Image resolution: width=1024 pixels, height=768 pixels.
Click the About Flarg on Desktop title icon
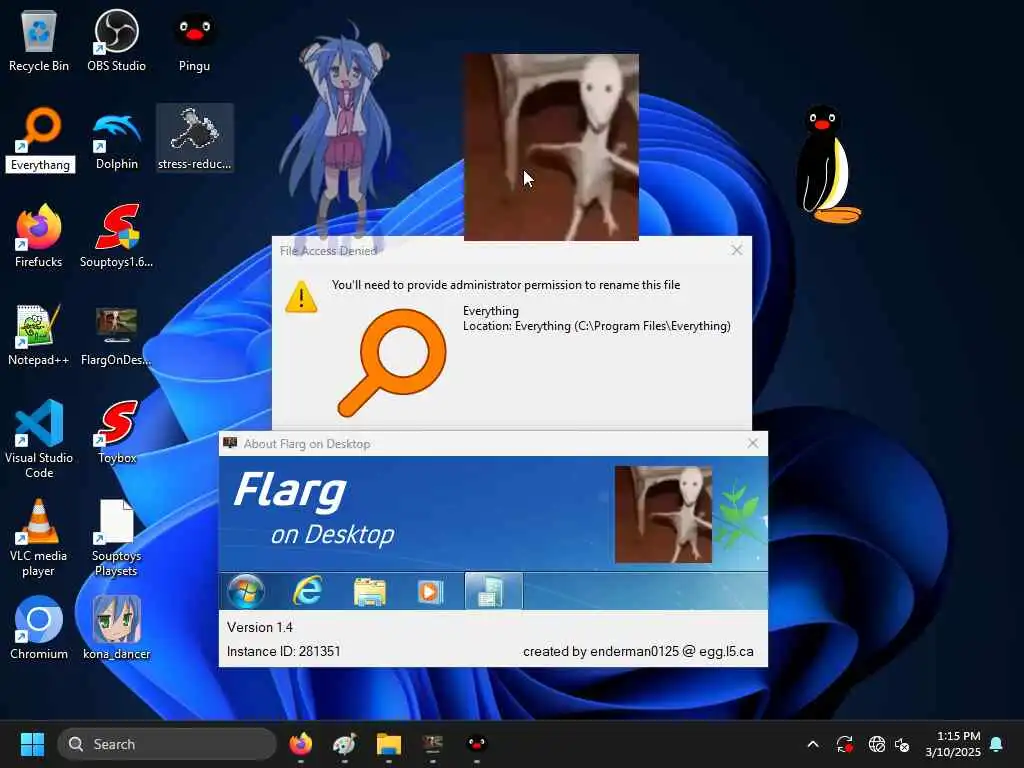point(230,443)
